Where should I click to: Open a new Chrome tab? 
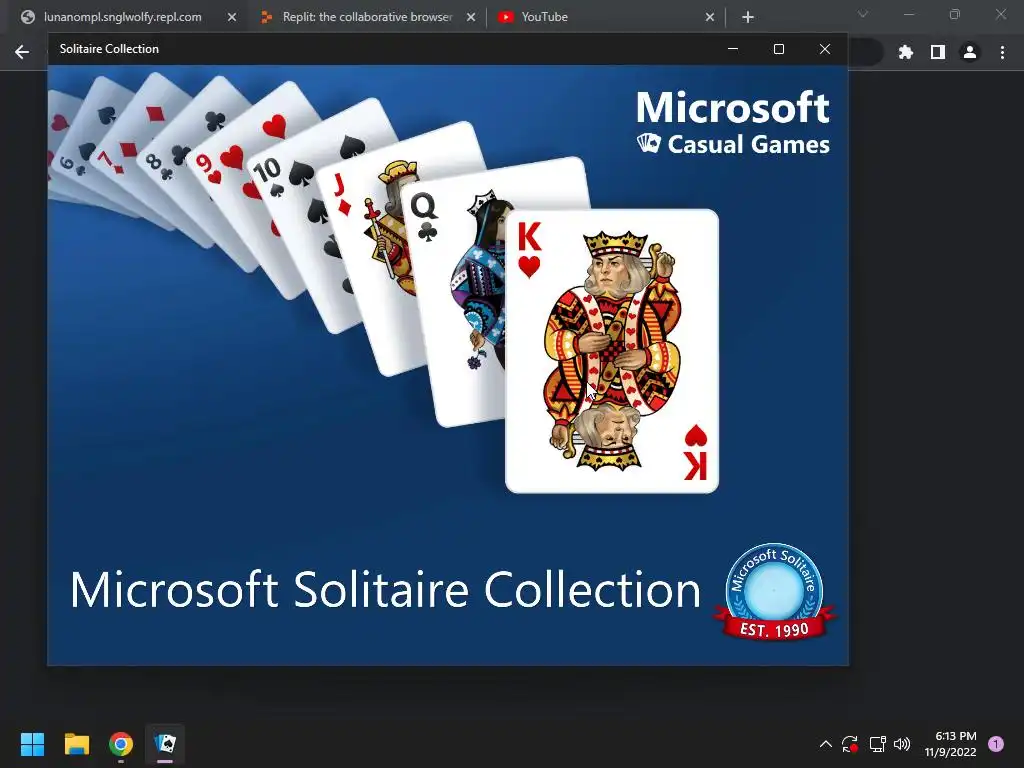click(748, 18)
